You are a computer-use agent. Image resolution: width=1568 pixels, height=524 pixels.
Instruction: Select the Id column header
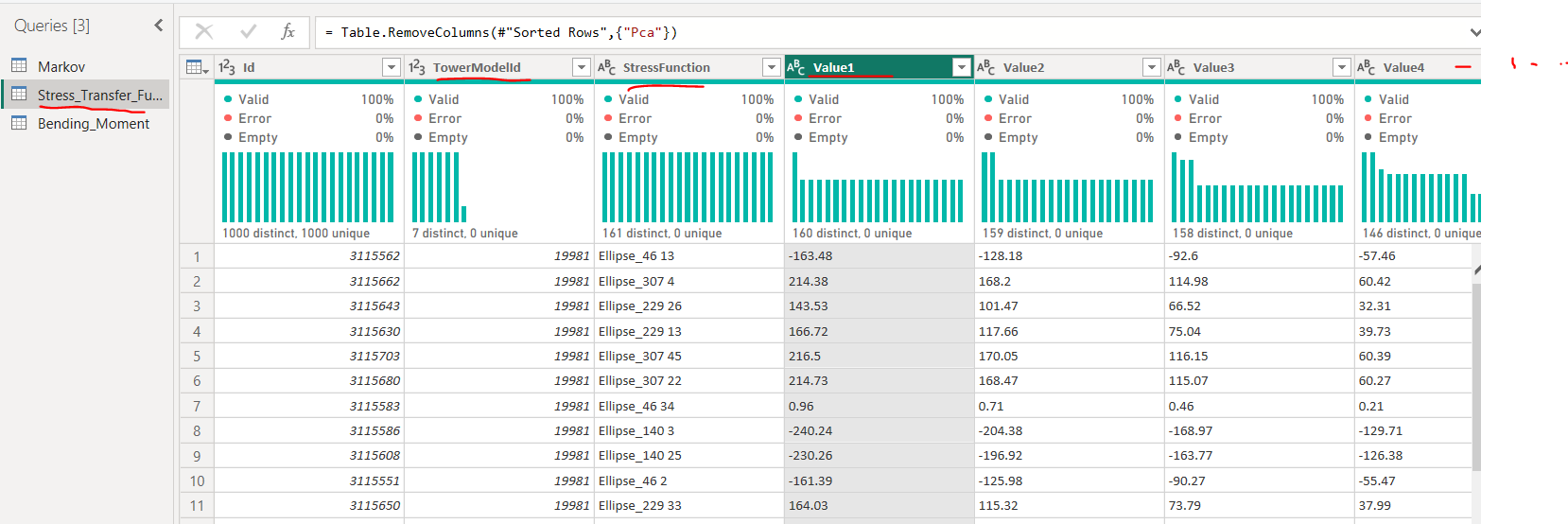click(309, 67)
